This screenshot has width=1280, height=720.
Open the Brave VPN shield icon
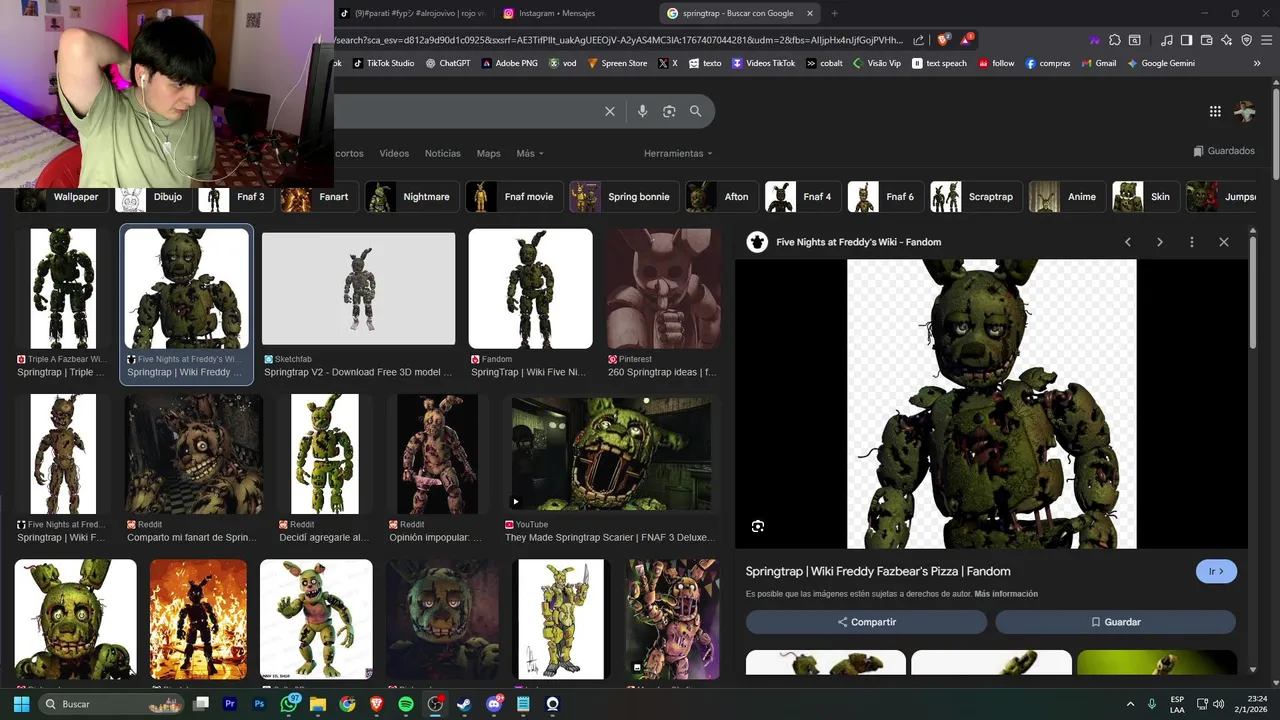(1247, 40)
